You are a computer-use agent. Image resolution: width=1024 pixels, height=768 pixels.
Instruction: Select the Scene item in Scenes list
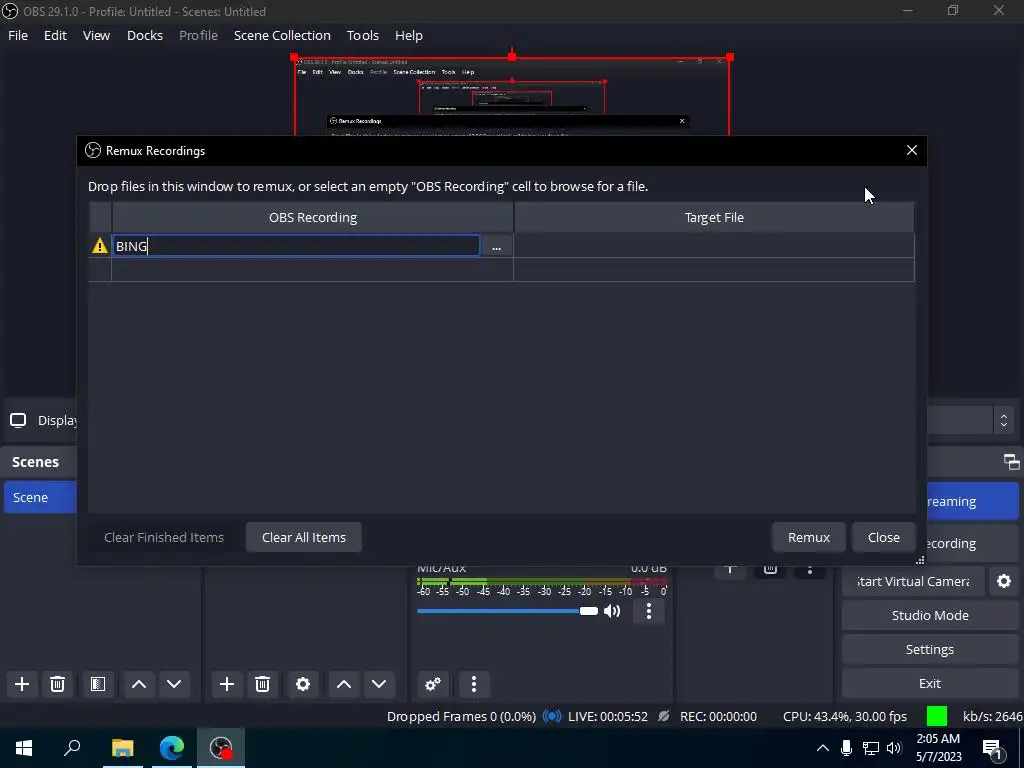[x=40, y=497]
